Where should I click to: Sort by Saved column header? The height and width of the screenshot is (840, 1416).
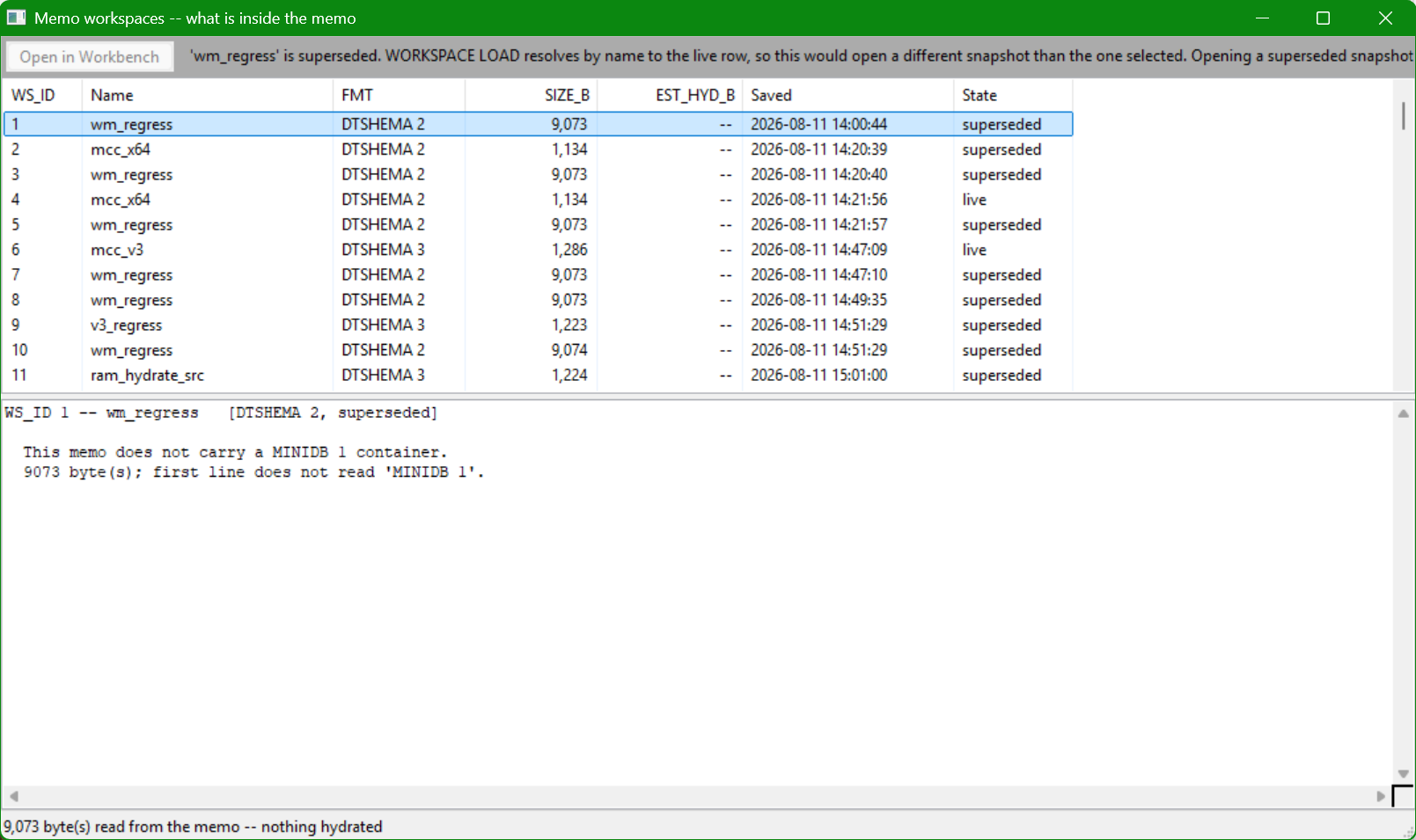click(848, 95)
